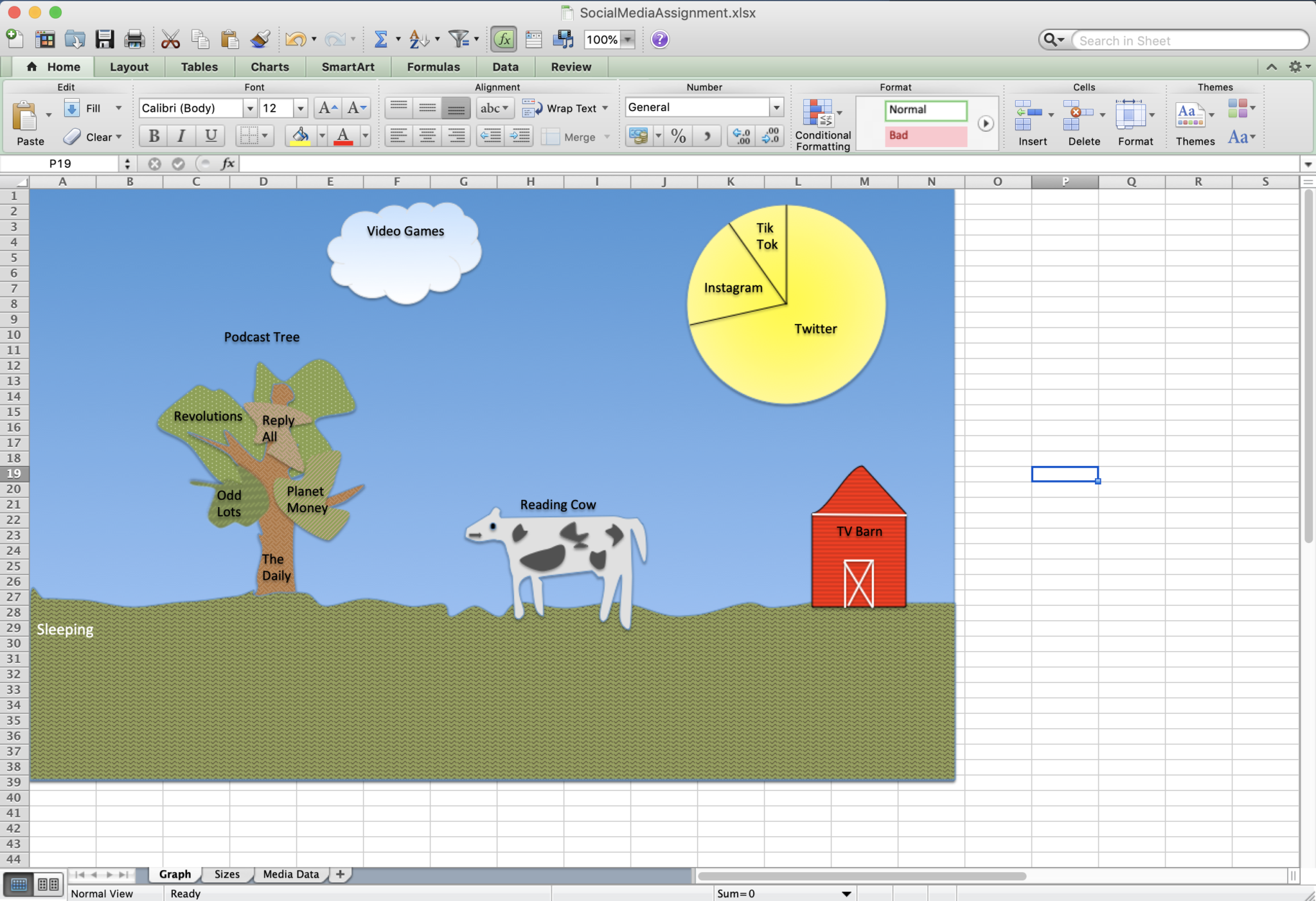Click the yellow fill color bucket
This screenshot has width=1316, height=901.
pos(300,136)
